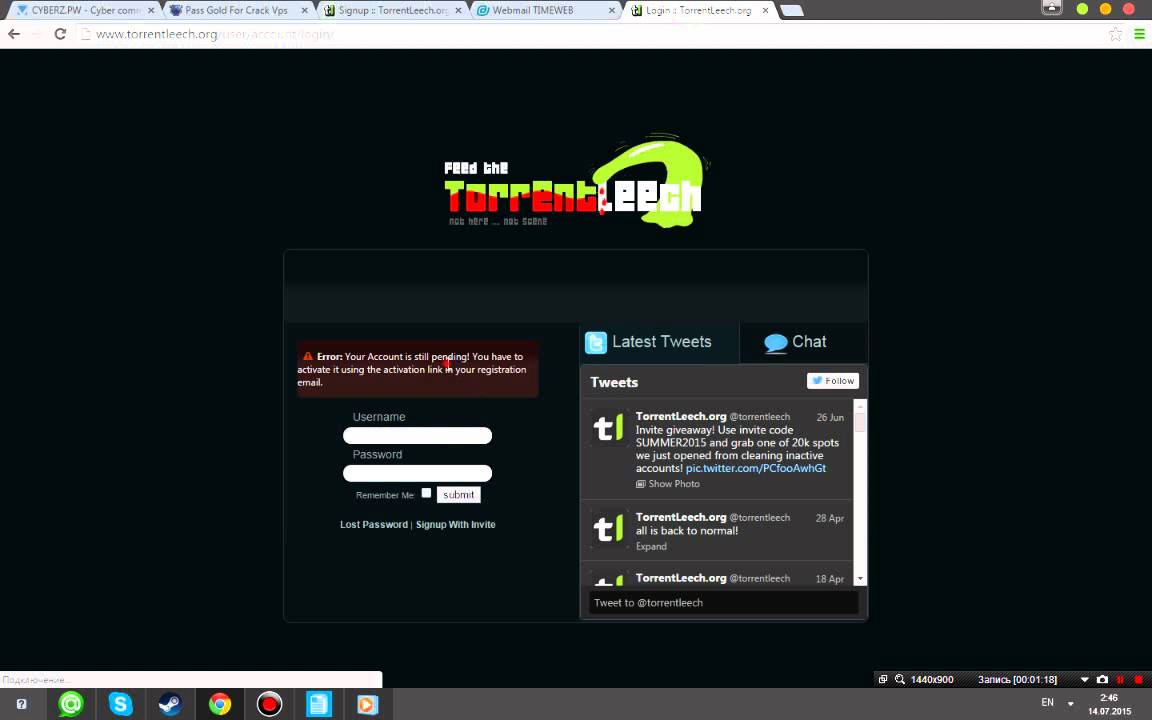Image resolution: width=1152 pixels, height=720 pixels.
Task: Click the Twitter Follow button
Action: (x=832, y=381)
